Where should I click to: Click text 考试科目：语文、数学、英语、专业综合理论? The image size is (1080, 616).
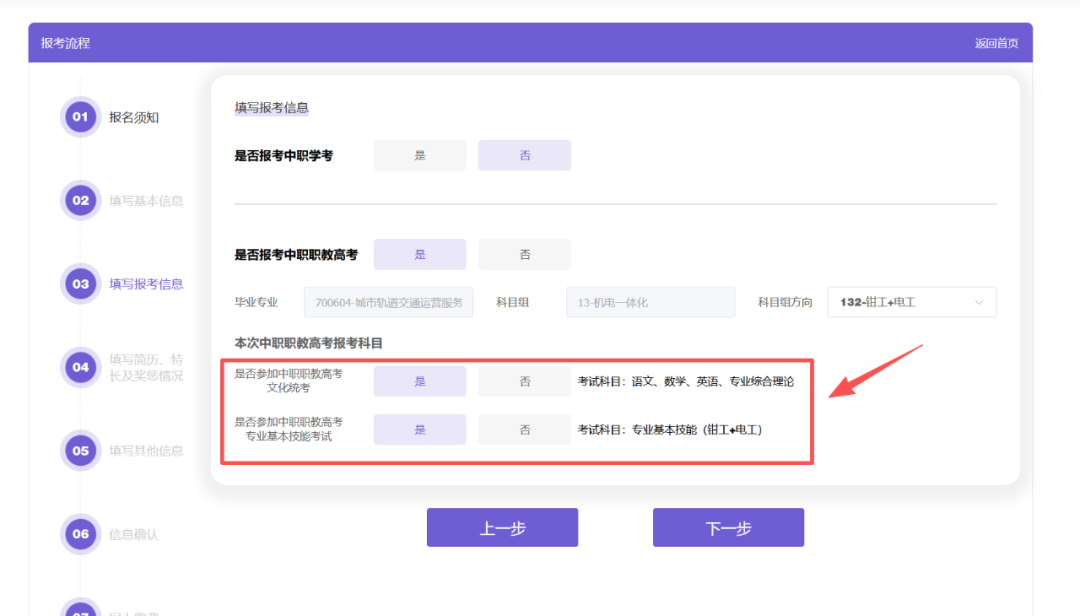686,381
